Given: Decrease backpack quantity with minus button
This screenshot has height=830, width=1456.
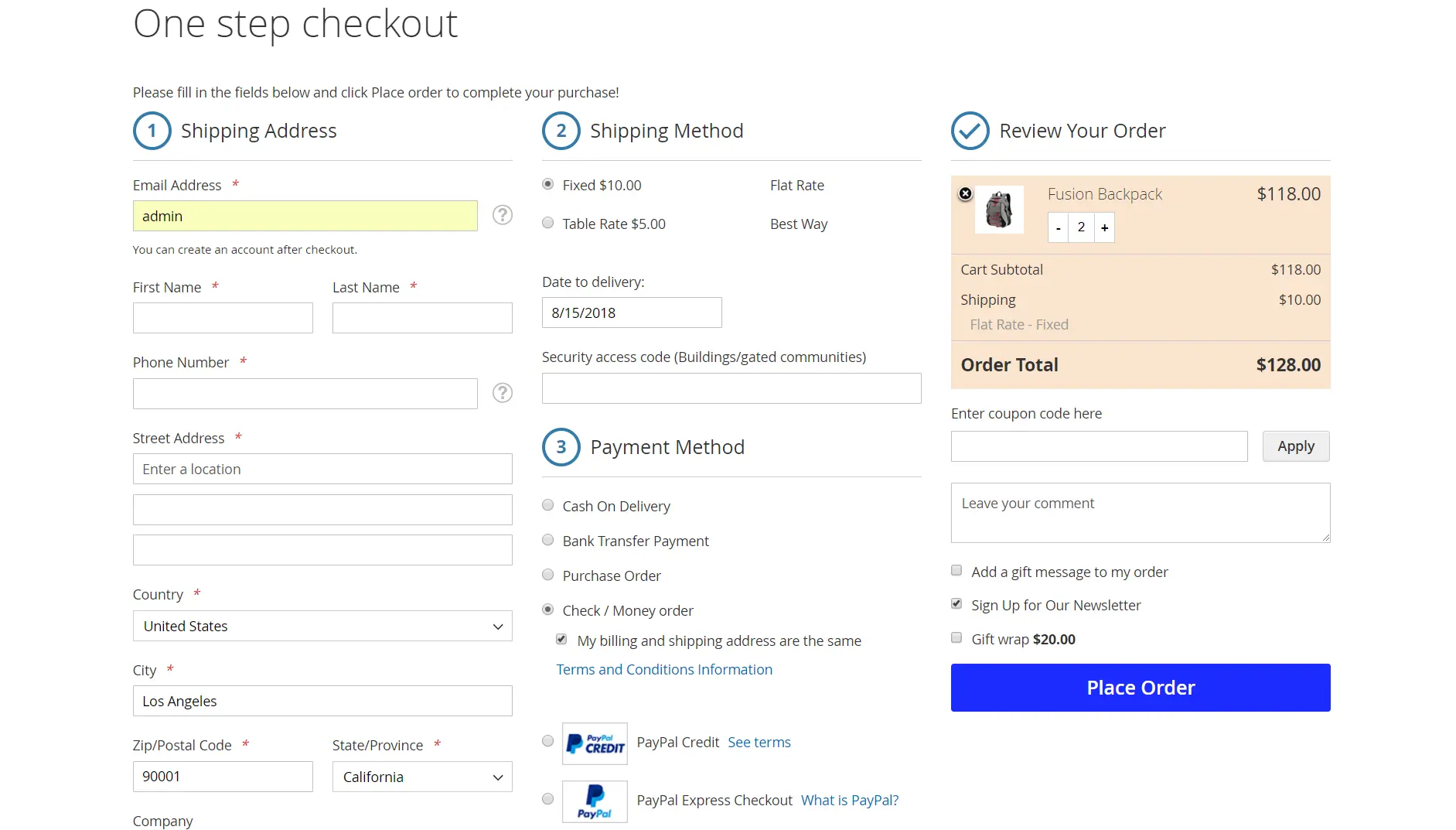Looking at the screenshot, I should point(1058,227).
